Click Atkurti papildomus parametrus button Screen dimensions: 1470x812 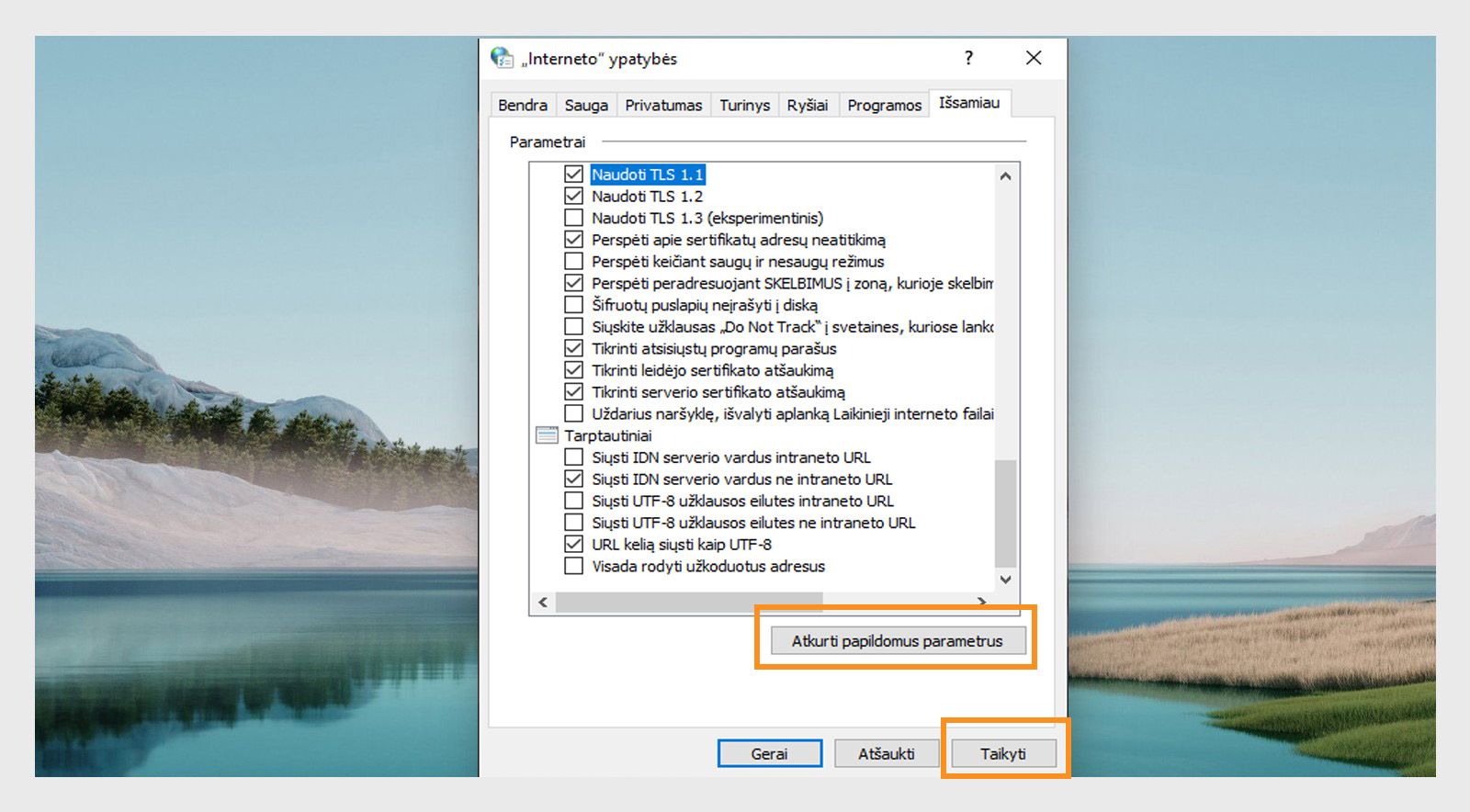[x=897, y=640]
